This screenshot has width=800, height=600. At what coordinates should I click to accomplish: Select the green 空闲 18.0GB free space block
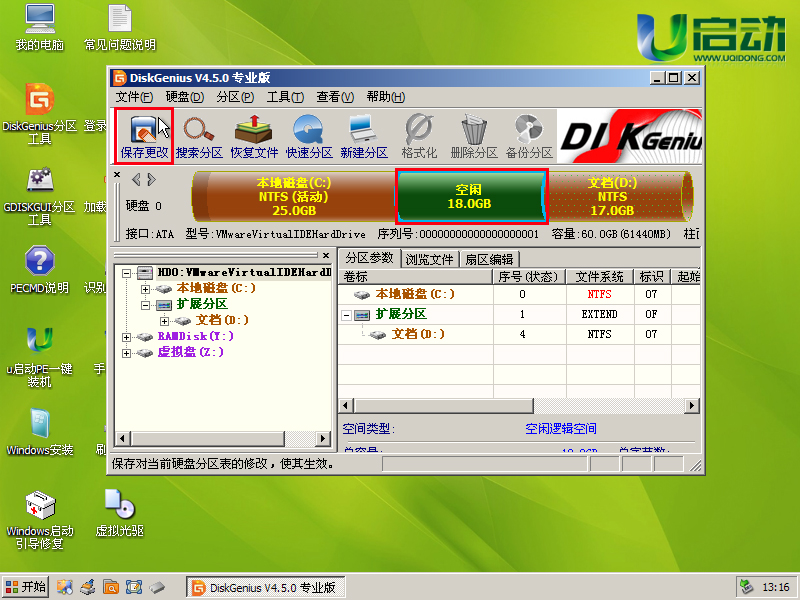[472, 196]
